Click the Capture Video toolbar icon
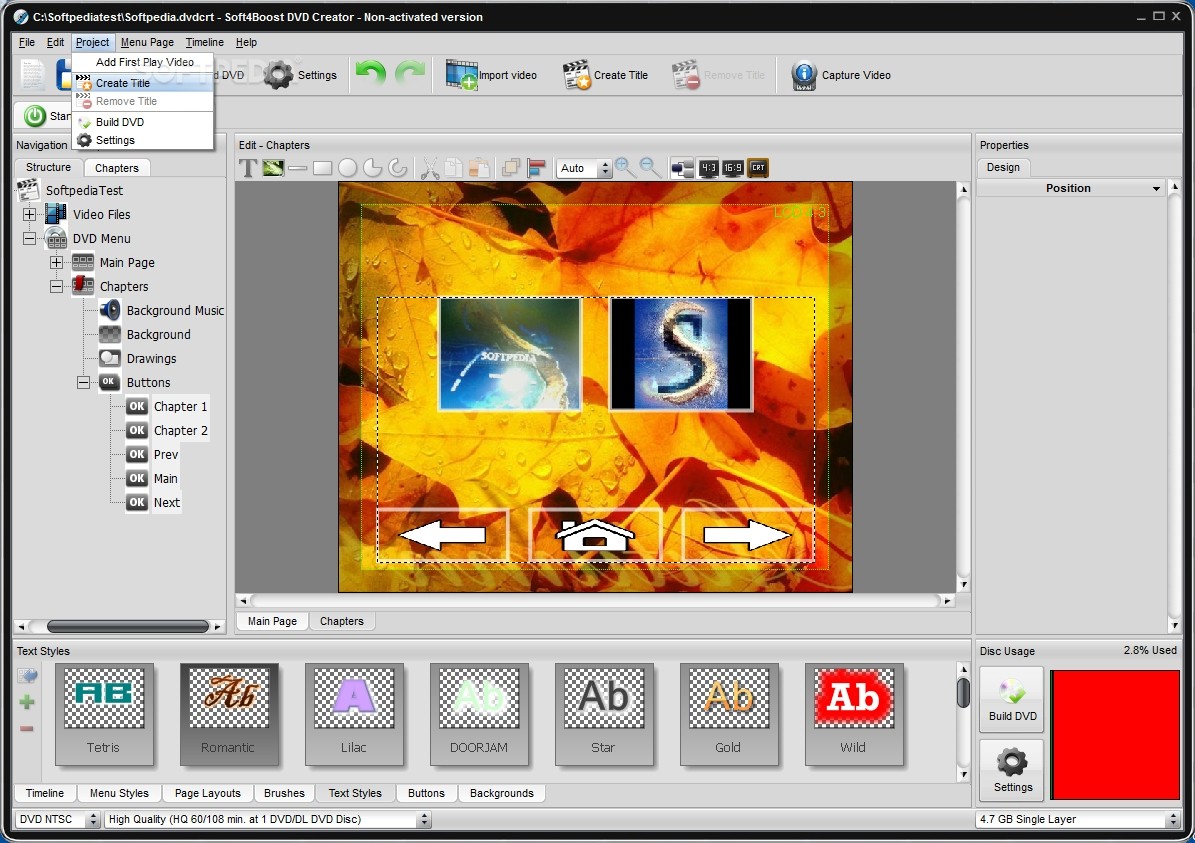This screenshot has width=1195, height=843. pos(804,75)
